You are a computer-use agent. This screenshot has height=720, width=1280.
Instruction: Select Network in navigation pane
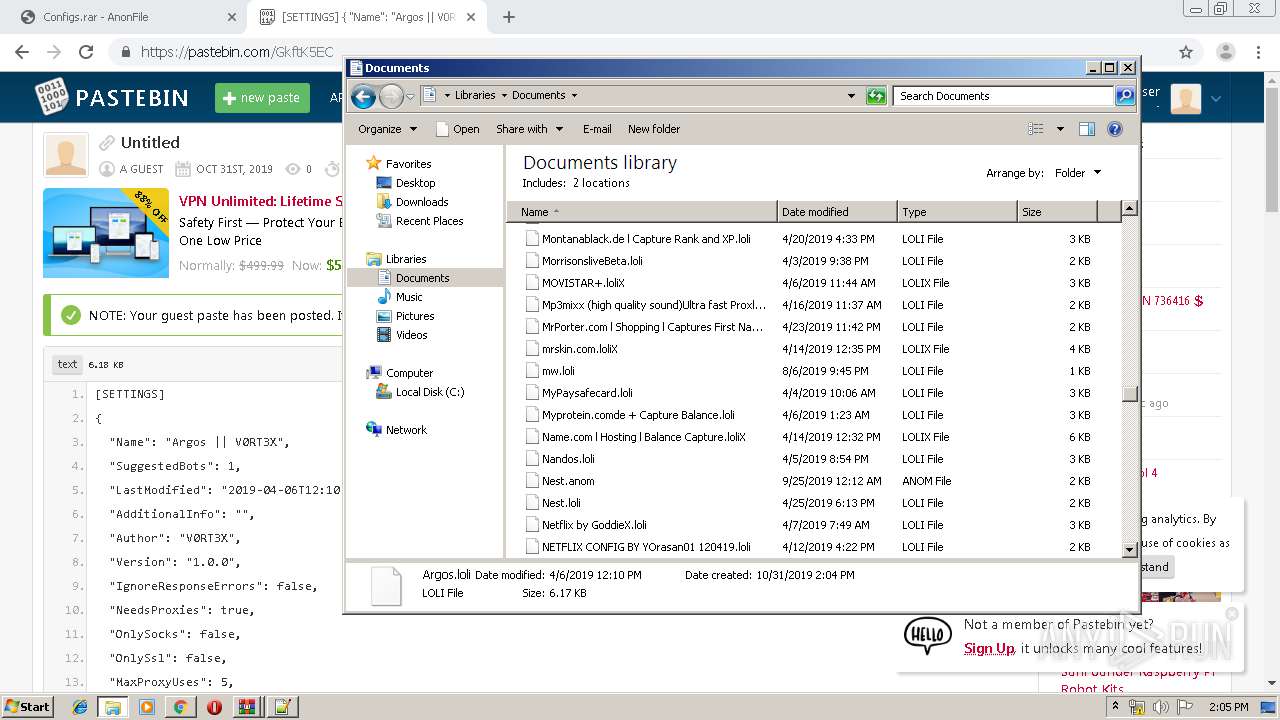click(406, 430)
